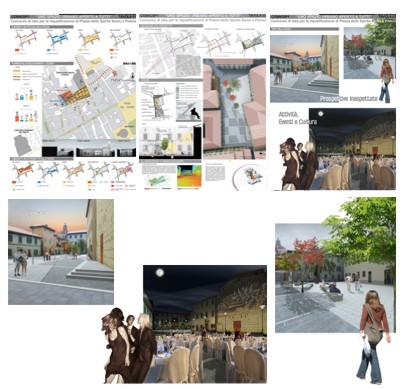Image resolution: width=405 pixels, height=389 pixels.
Task: Click the building elevation drawing with green tree
Action: click(x=167, y=140)
